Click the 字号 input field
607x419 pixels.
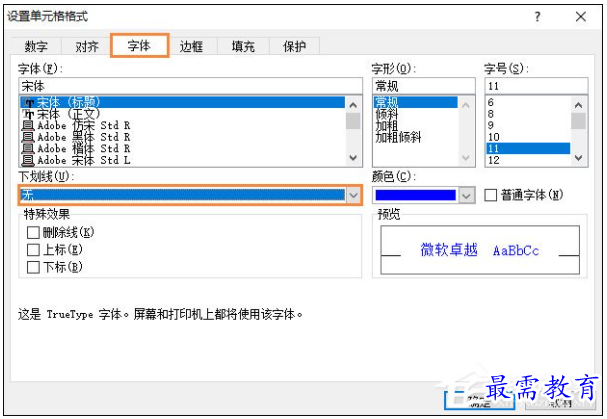tap(537, 86)
